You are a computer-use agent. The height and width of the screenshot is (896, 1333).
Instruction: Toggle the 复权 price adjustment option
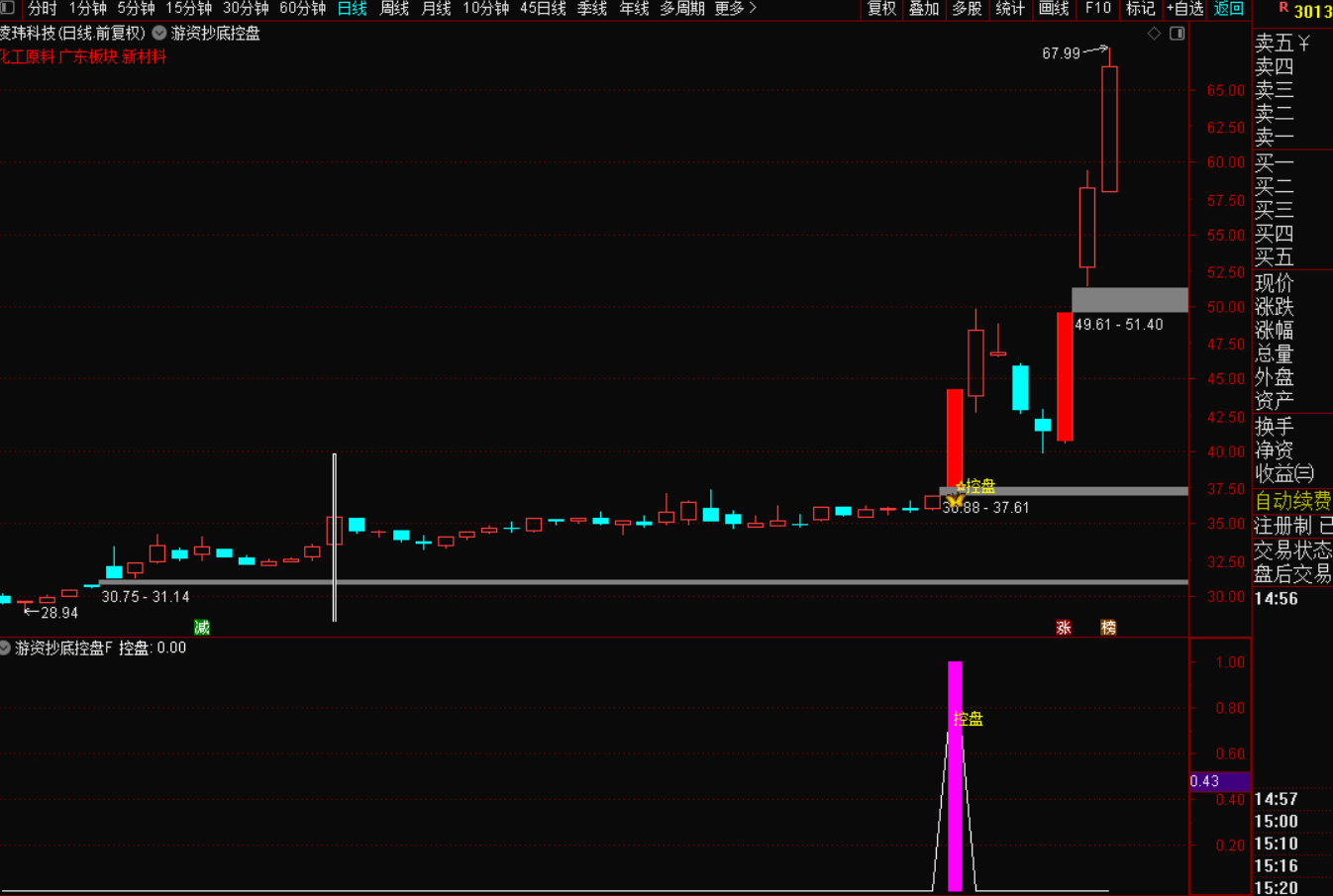click(x=881, y=9)
